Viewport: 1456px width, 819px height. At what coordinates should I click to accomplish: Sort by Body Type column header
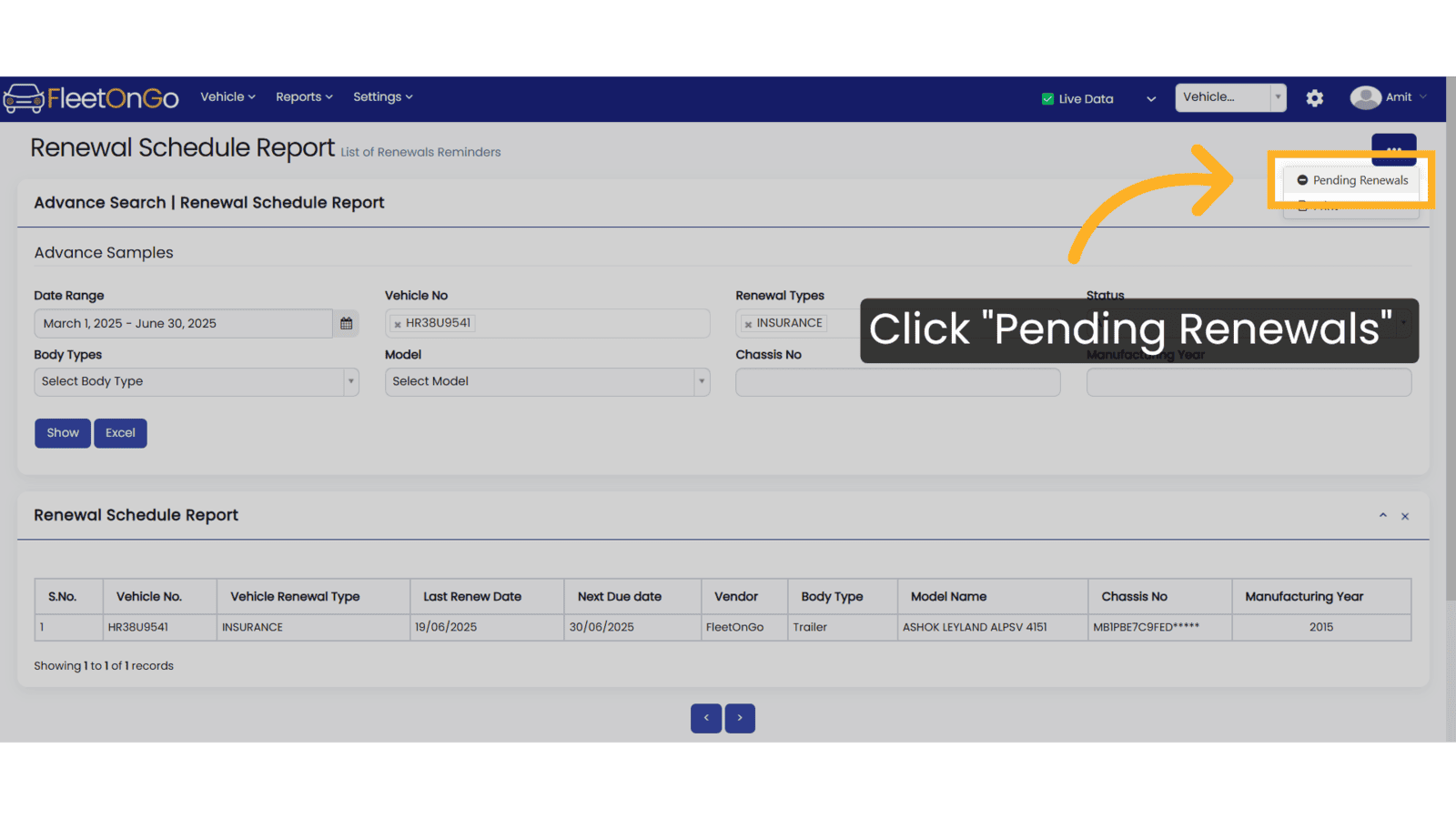(843, 596)
